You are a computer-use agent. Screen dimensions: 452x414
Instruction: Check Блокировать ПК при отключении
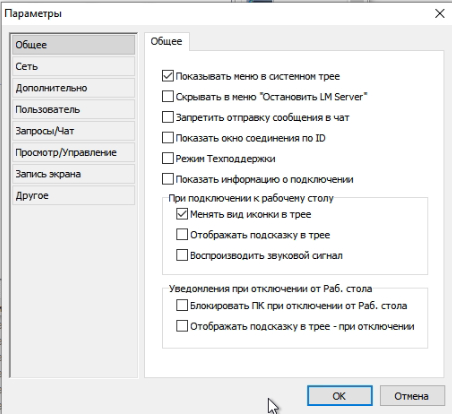(x=182, y=305)
